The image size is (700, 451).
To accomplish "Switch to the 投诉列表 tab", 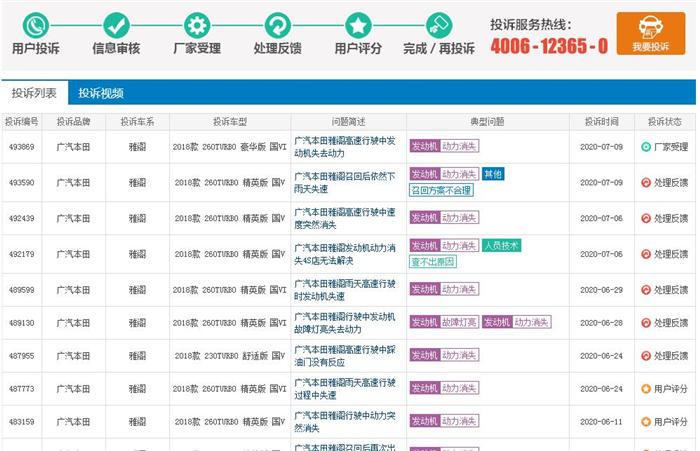I will [34, 93].
